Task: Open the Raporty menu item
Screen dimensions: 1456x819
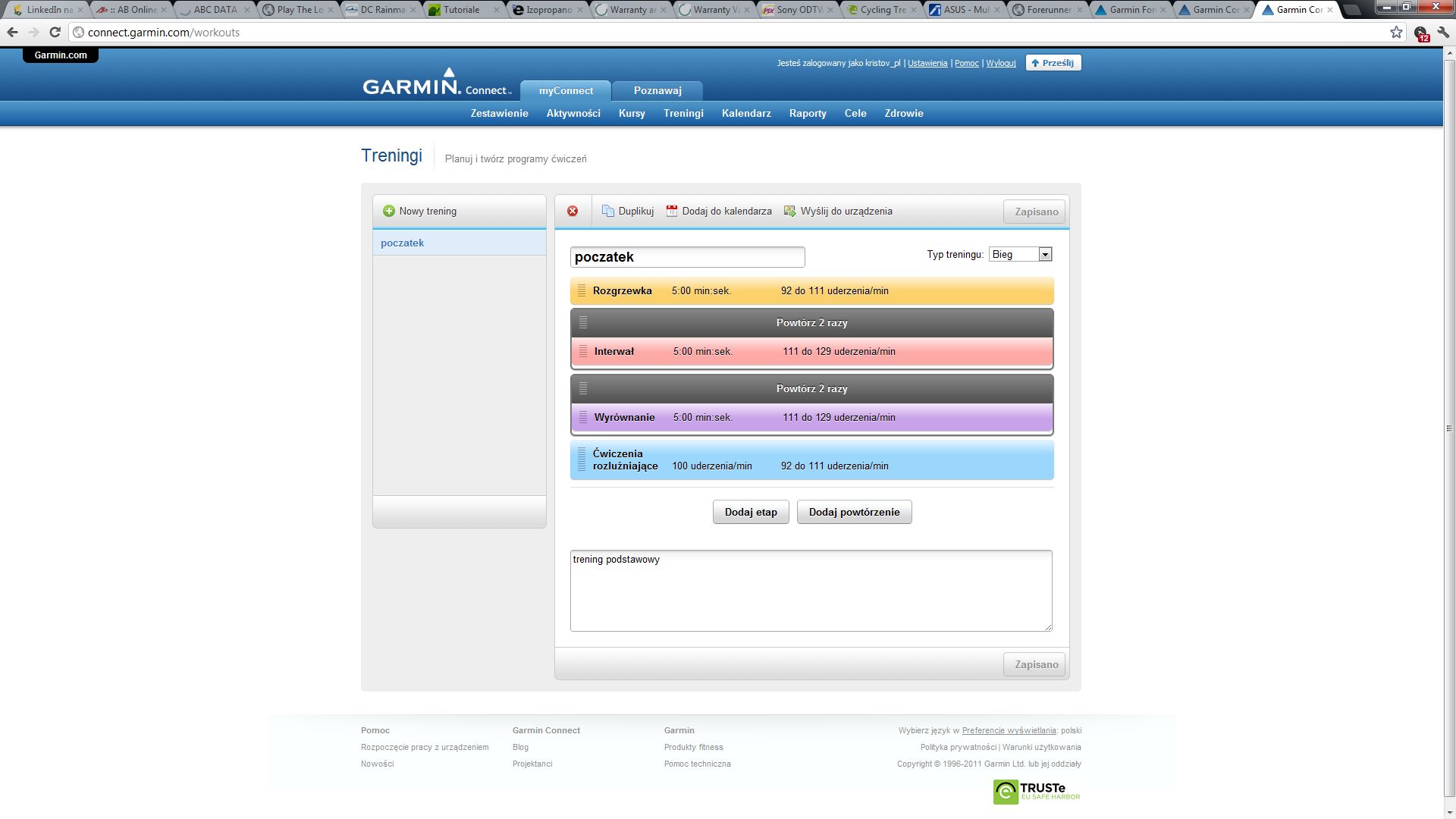Action: pyautogui.click(x=808, y=114)
